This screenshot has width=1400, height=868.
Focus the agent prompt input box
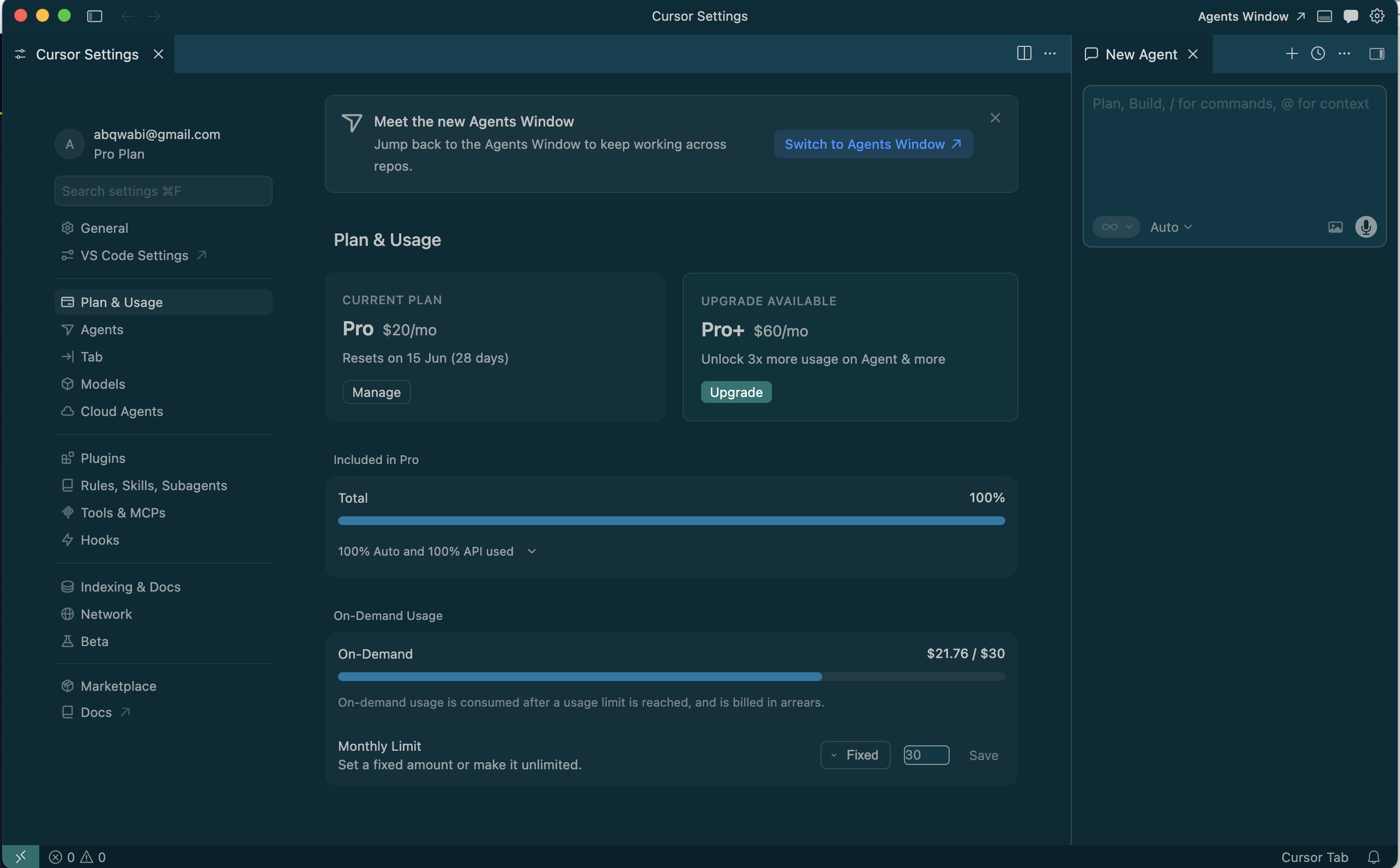1234,149
